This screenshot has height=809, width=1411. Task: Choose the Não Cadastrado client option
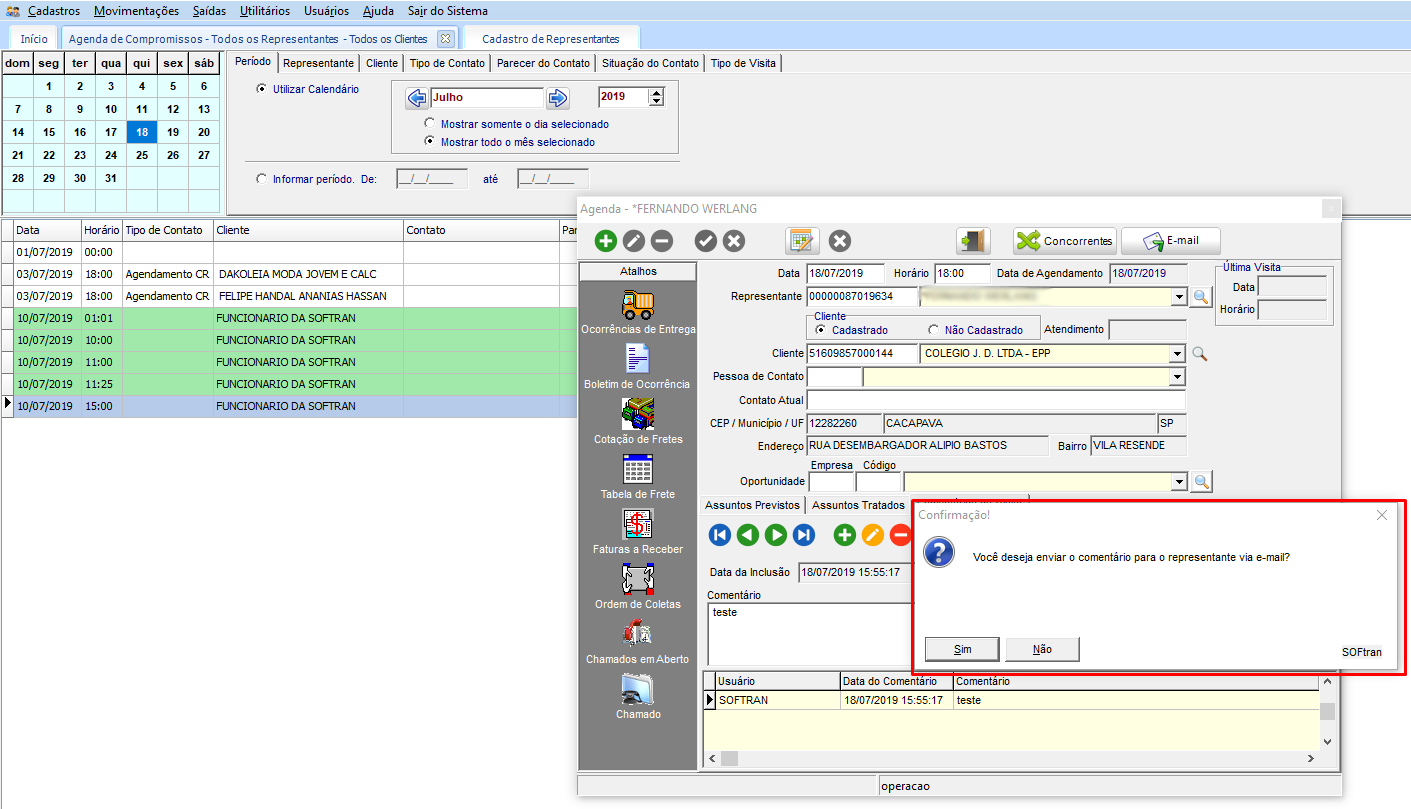[933, 330]
